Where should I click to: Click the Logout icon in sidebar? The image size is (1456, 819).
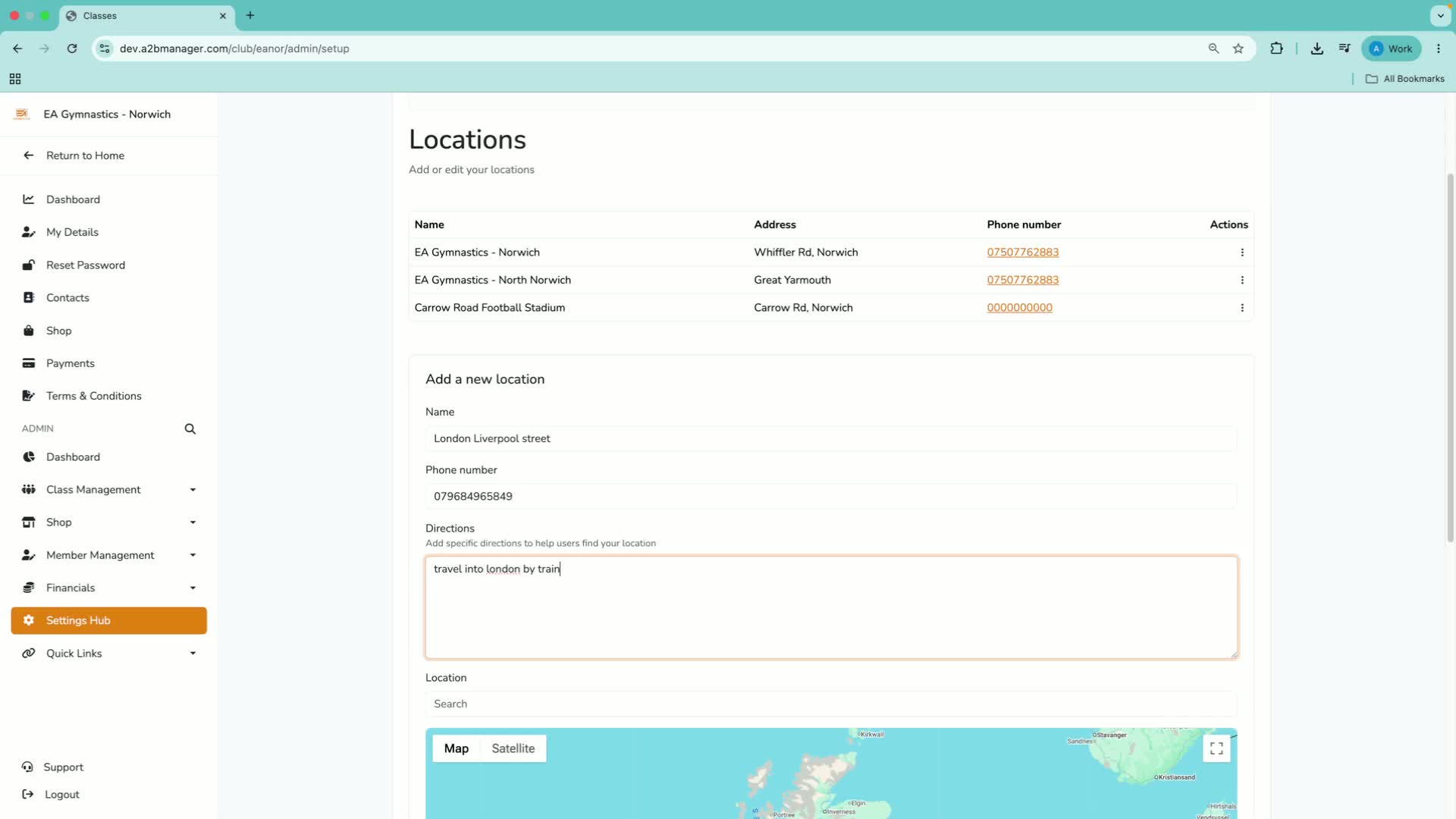28,795
